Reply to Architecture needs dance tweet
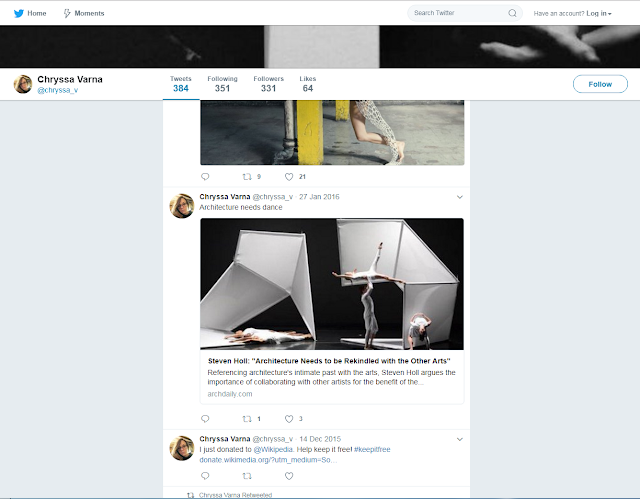The image size is (640, 499). 205,419
